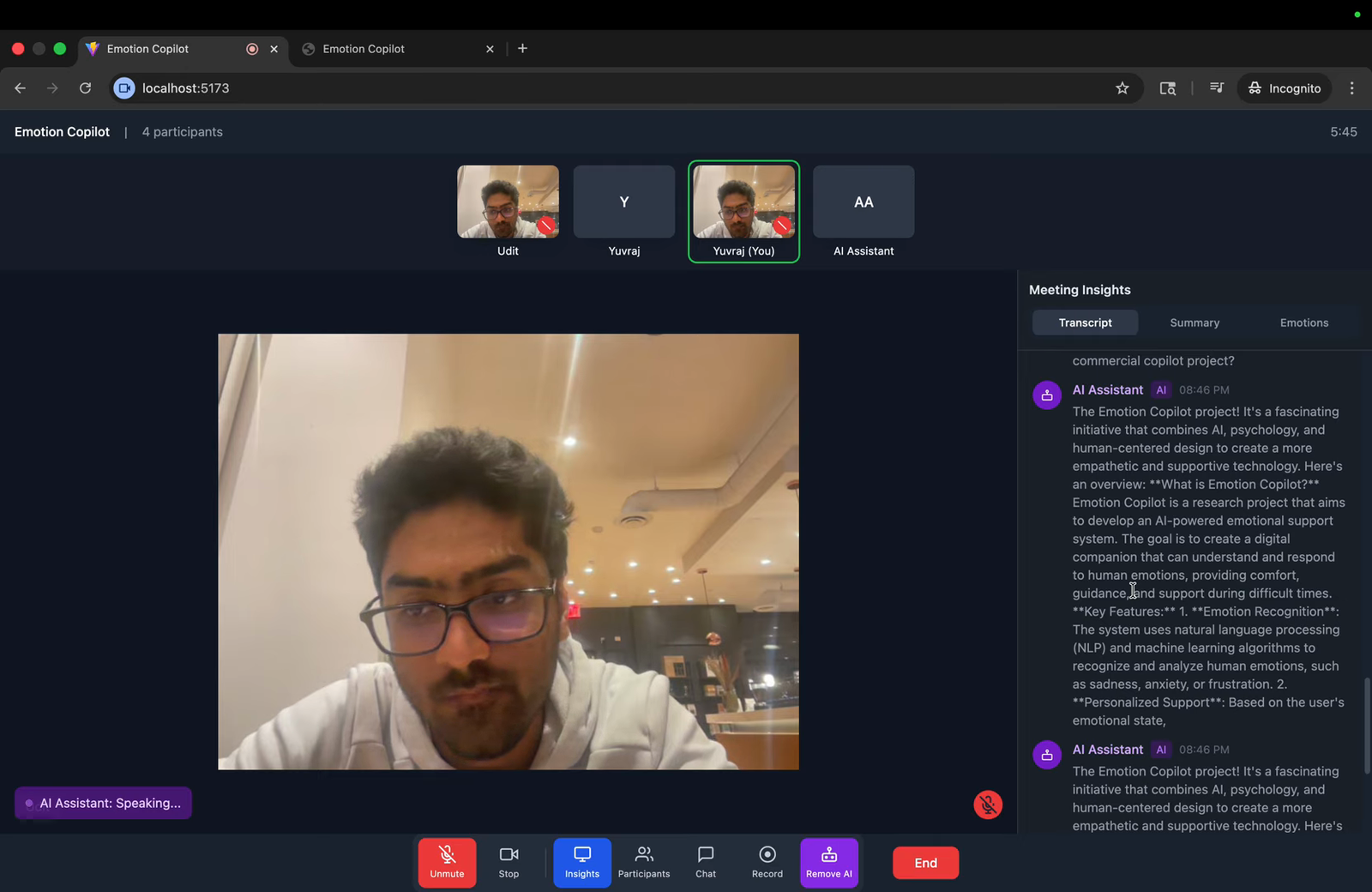Switch to the Transcript tab
The height and width of the screenshot is (892, 1372).
coord(1086,322)
